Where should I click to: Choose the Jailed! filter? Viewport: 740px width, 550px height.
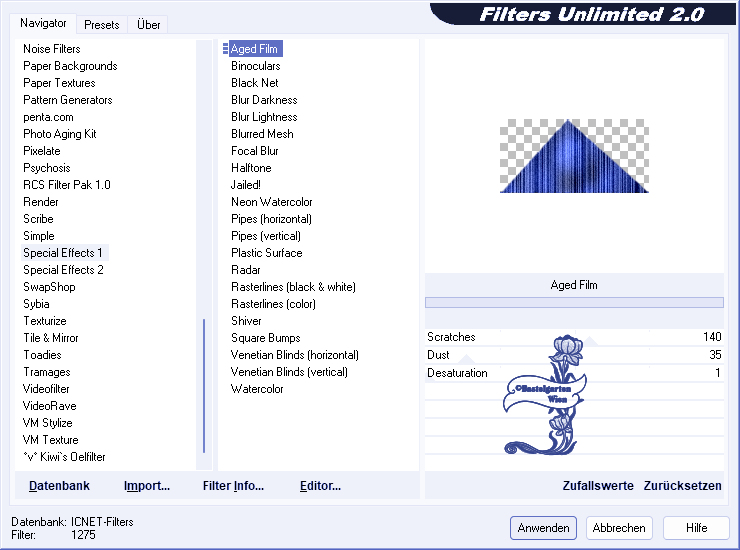[246, 185]
